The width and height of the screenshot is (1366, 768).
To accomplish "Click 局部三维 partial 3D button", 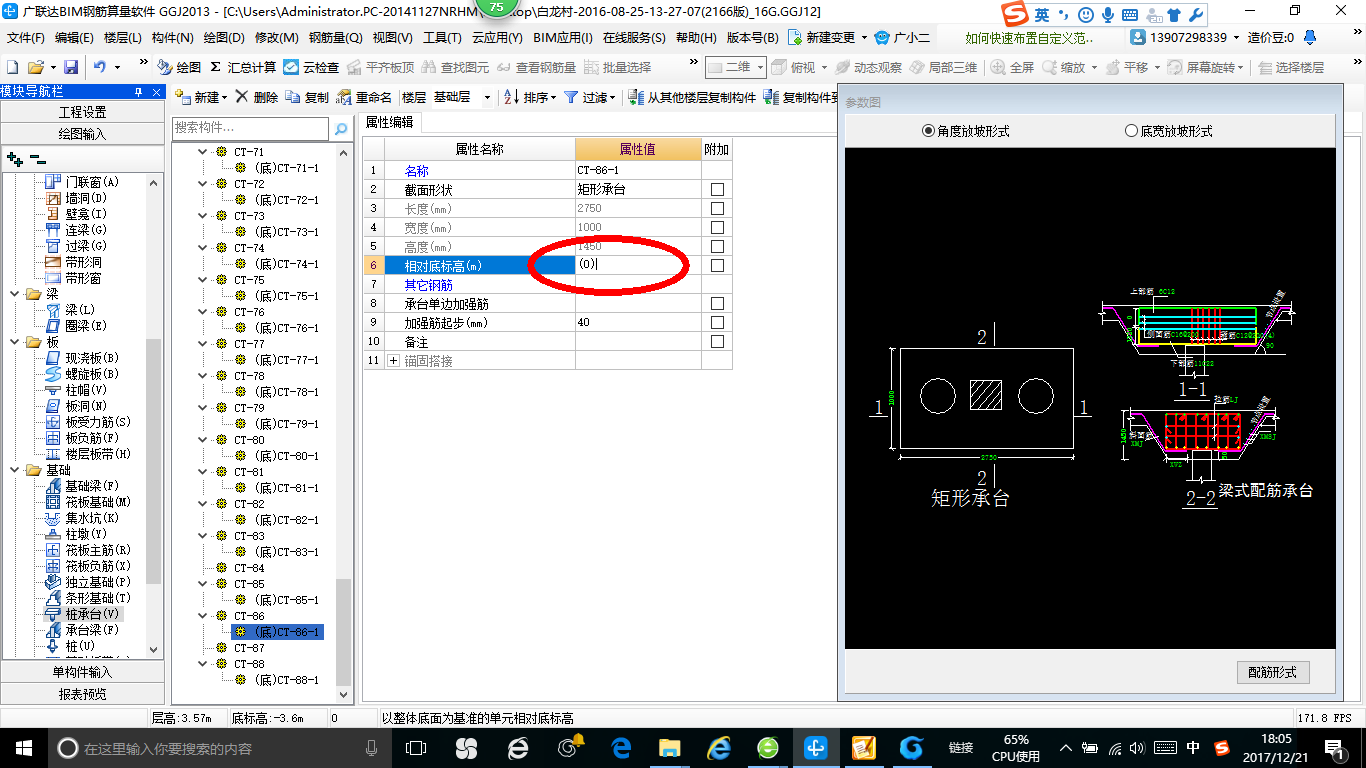I will click(943, 67).
